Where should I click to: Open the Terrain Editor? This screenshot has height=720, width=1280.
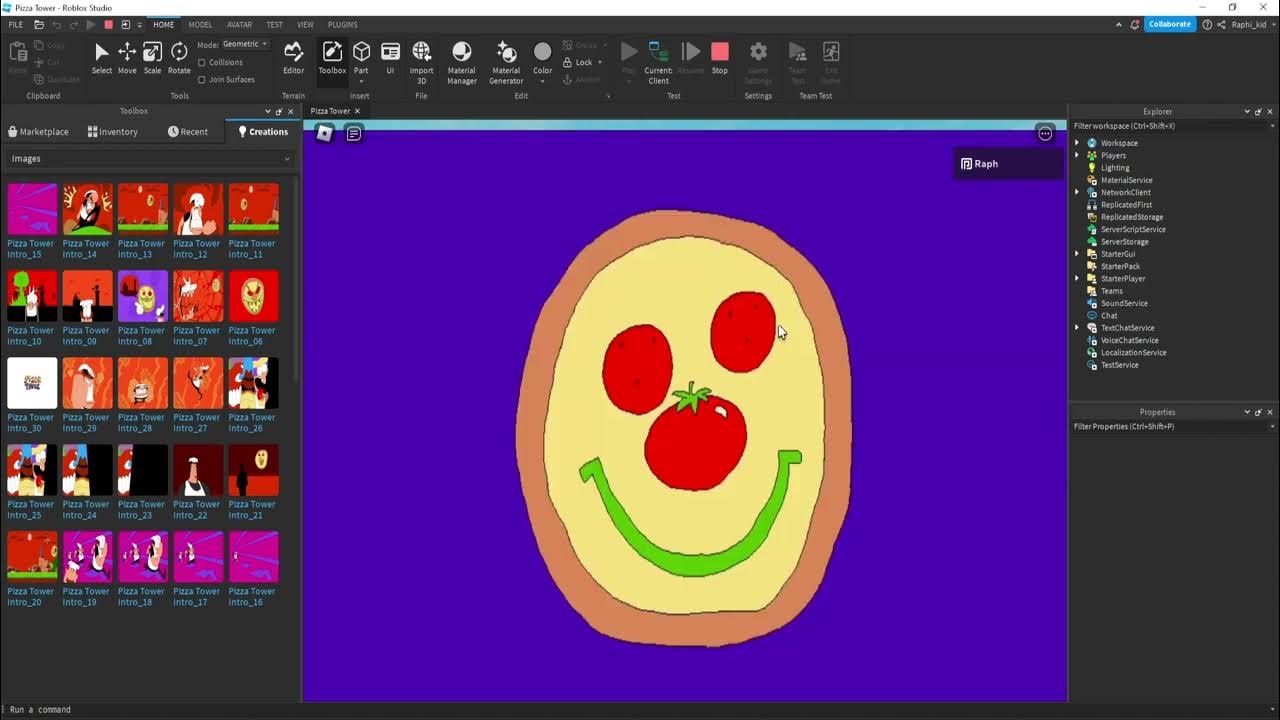pyautogui.click(x=293, y=59)
